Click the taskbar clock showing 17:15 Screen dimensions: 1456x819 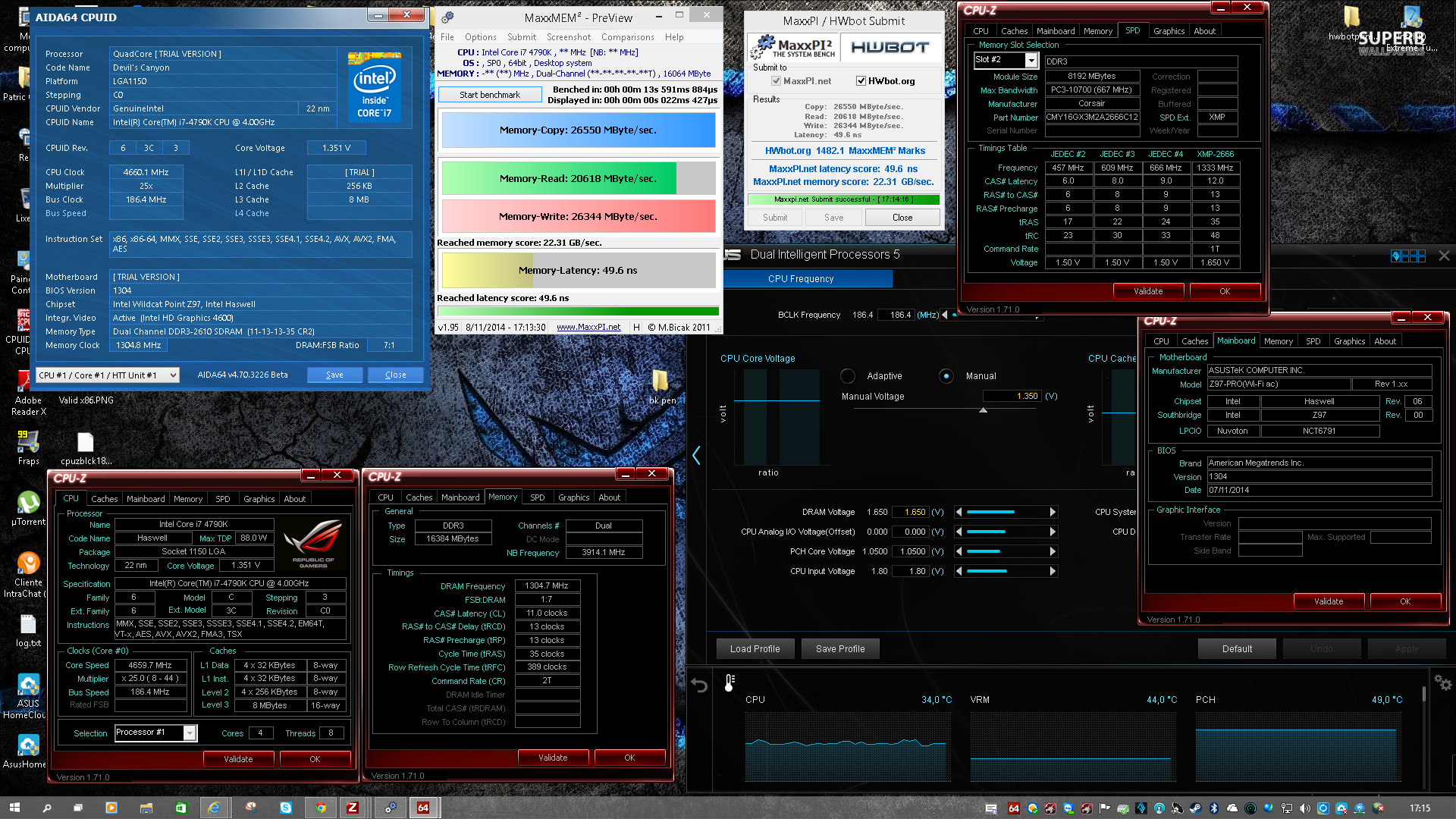pos(1420,808)
